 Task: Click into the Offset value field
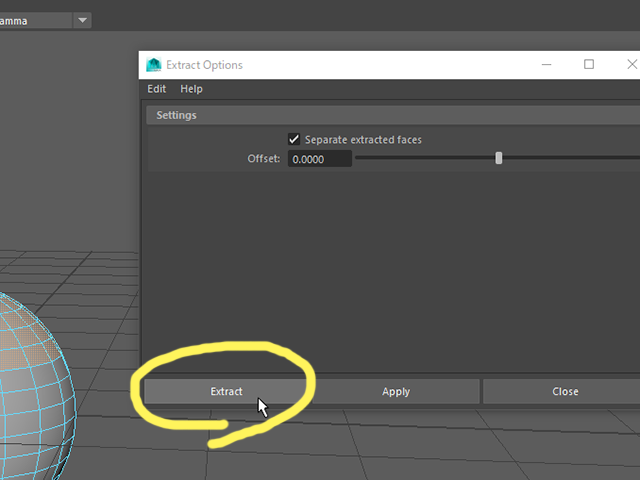[x=320, y=159]
